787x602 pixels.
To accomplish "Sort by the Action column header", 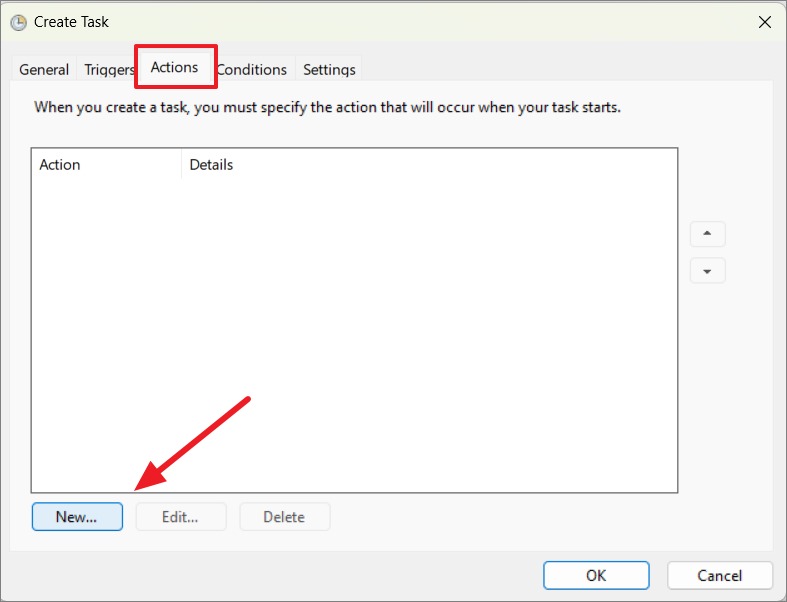I will point(106,165).
